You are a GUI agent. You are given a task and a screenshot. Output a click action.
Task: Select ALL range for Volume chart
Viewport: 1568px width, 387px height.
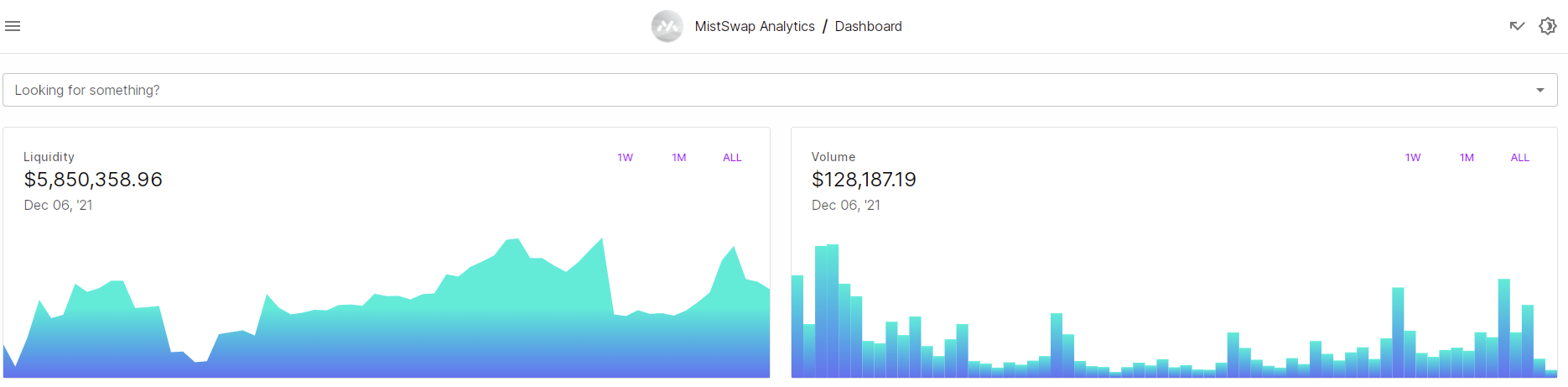(x=1520, y=158)
